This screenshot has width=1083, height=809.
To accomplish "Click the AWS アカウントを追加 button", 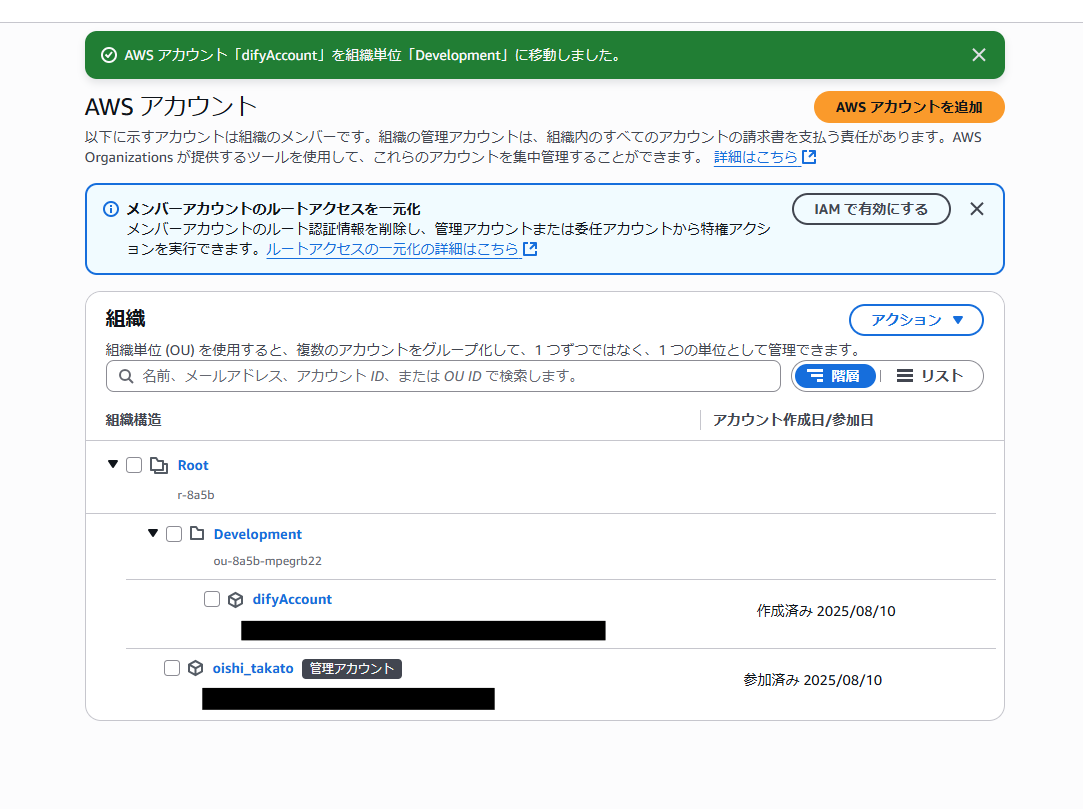I will (909, 107).
